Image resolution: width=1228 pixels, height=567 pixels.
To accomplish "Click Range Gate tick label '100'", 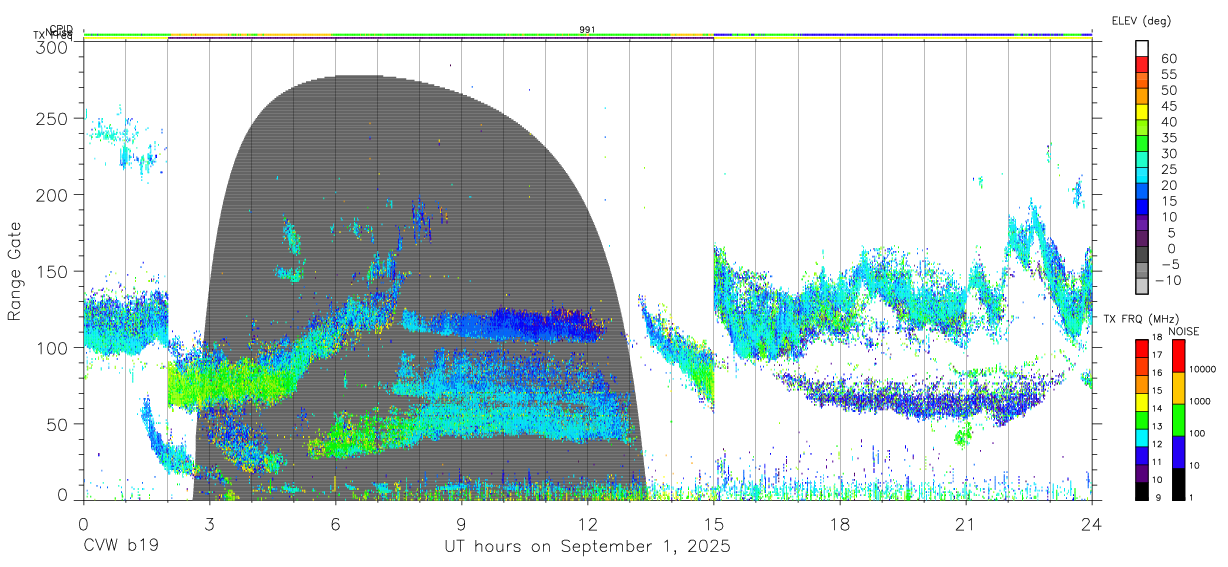I will click(x=52, y=347).
